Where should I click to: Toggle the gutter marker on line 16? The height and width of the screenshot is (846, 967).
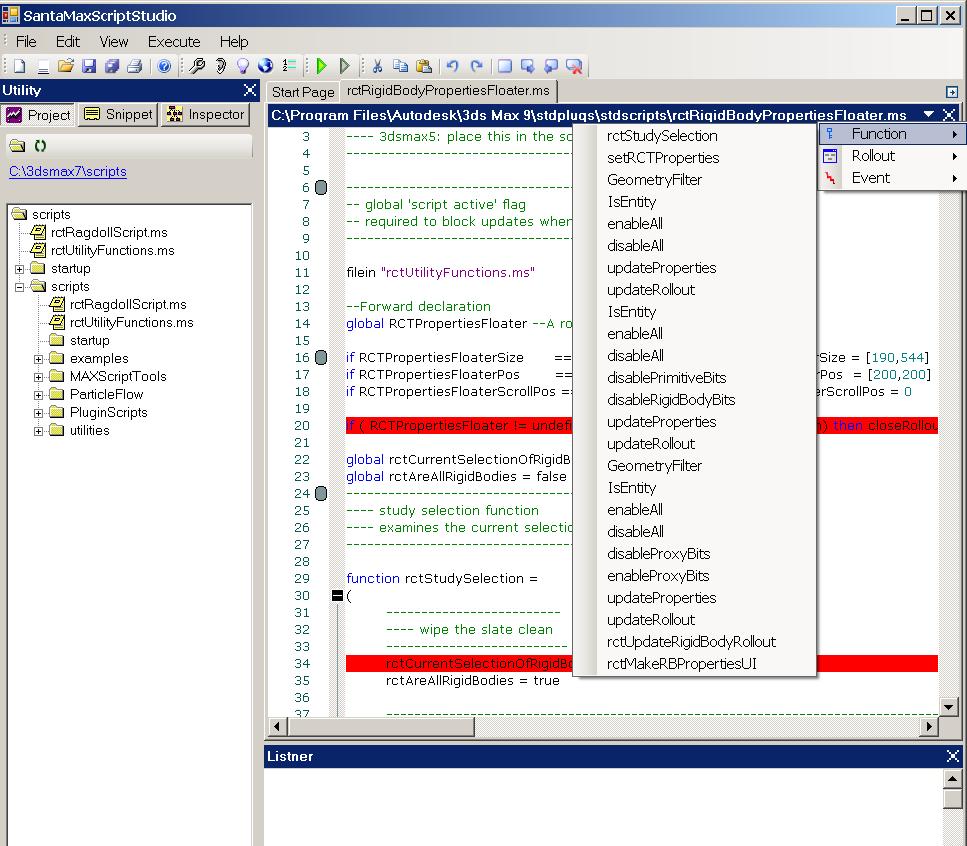pyautogui.click(x=321, y=358)
